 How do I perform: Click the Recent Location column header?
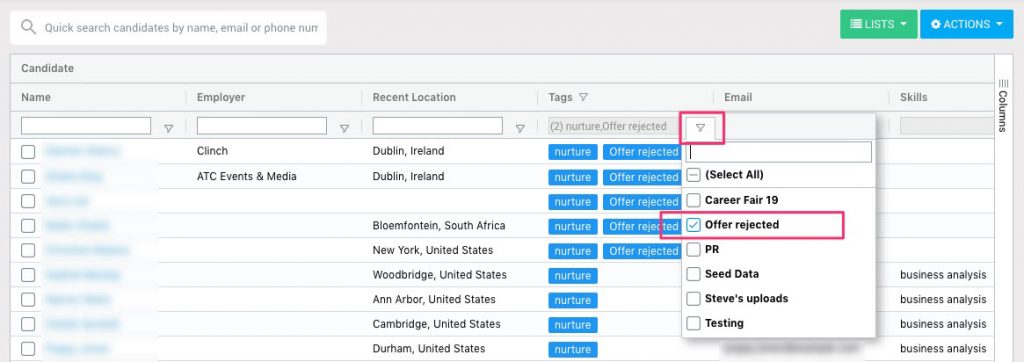coord(414,97)
